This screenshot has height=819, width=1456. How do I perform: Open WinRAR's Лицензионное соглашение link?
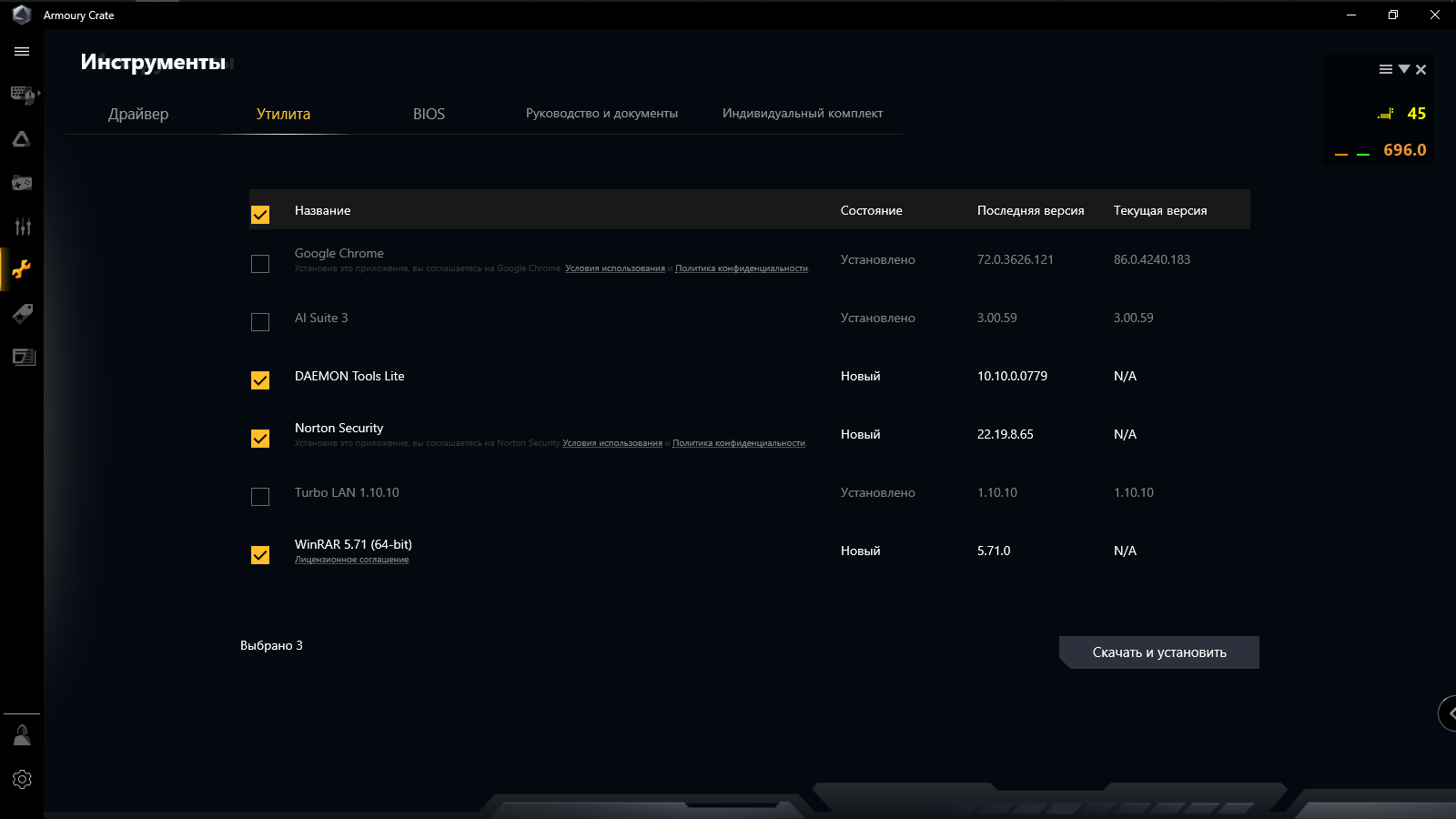click(x=352, y=560)
